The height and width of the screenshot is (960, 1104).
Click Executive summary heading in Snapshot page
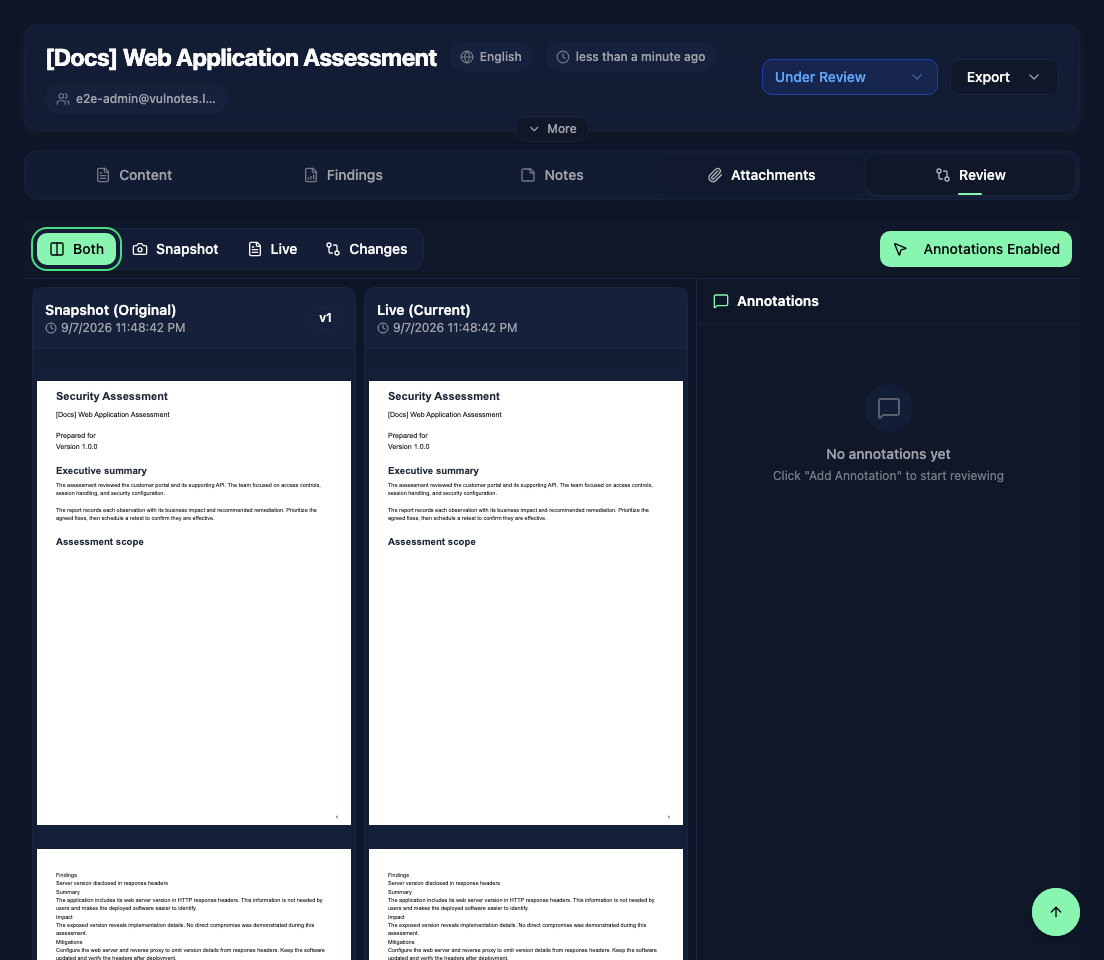pos(101,470)
